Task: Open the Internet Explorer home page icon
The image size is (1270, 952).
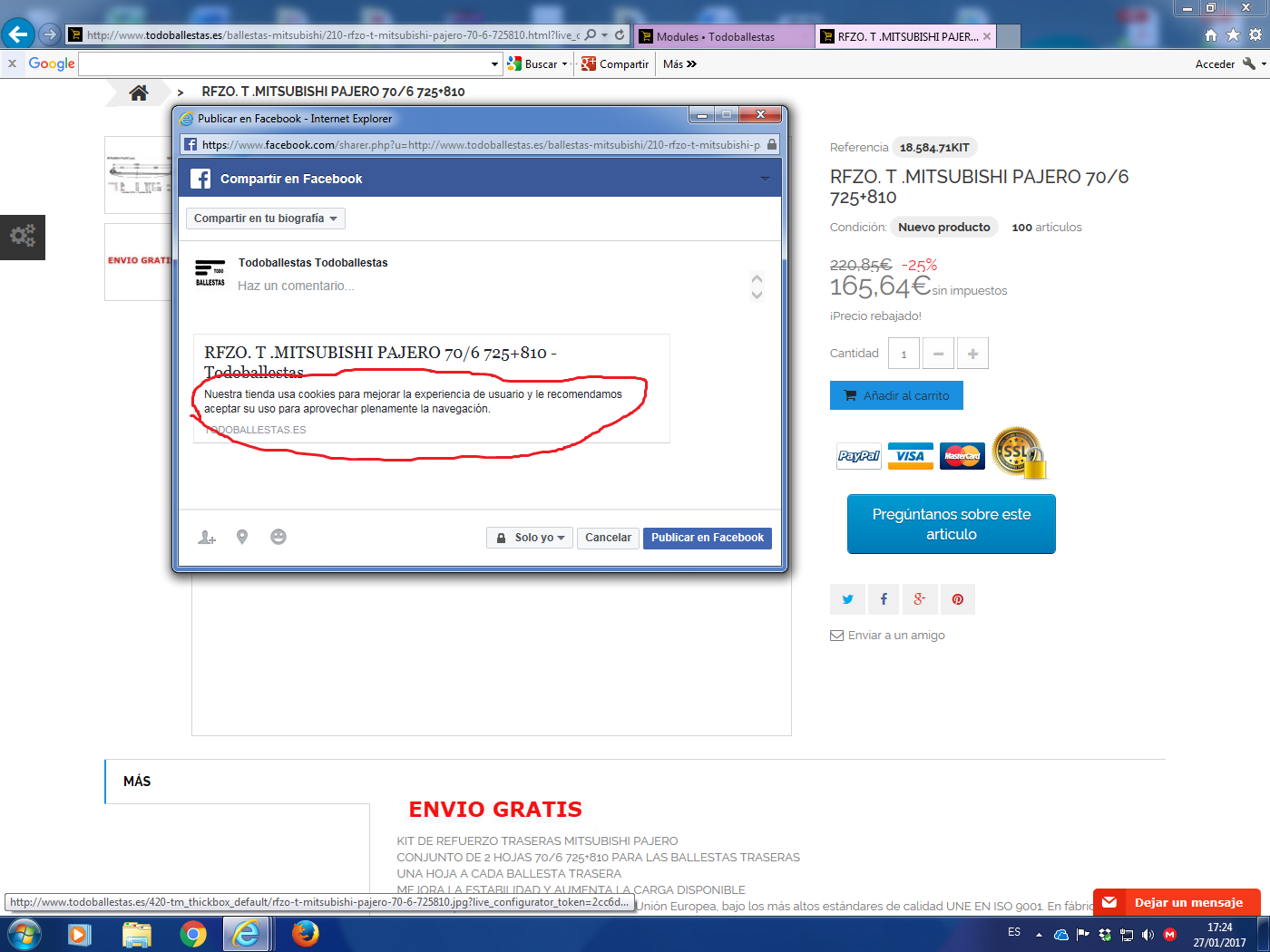Action: (x=1211, y=34)
